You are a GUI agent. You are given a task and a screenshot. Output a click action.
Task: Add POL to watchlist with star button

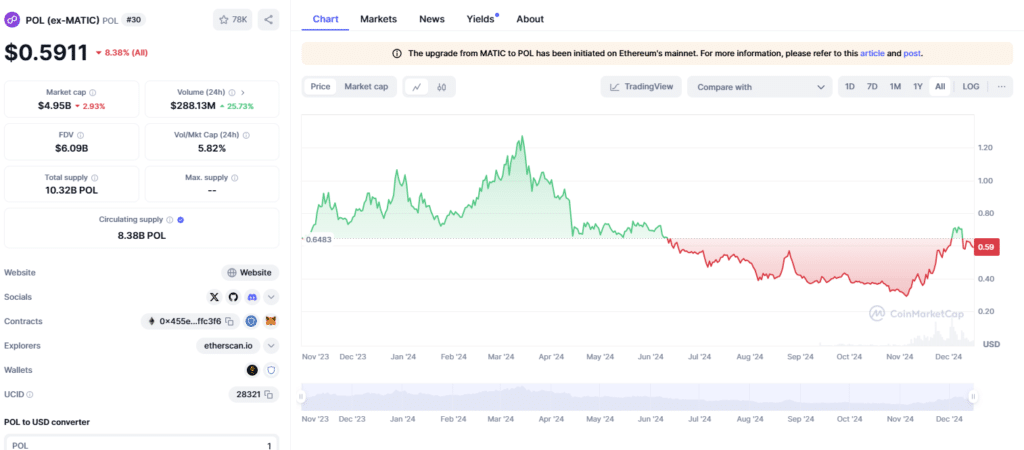[232, 20]
